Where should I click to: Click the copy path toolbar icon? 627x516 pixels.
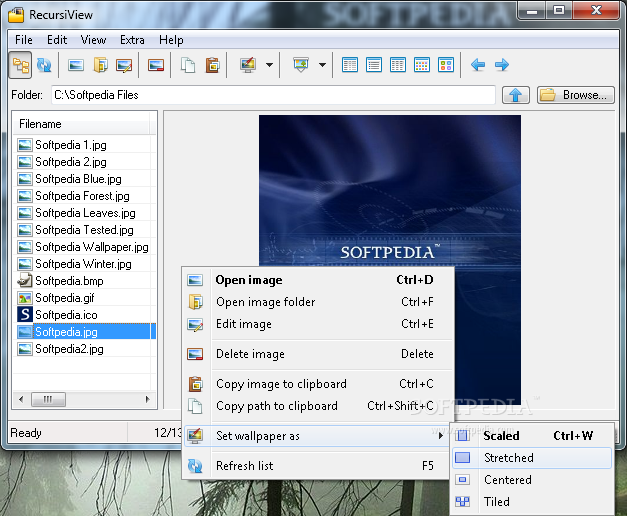[188, 65]
